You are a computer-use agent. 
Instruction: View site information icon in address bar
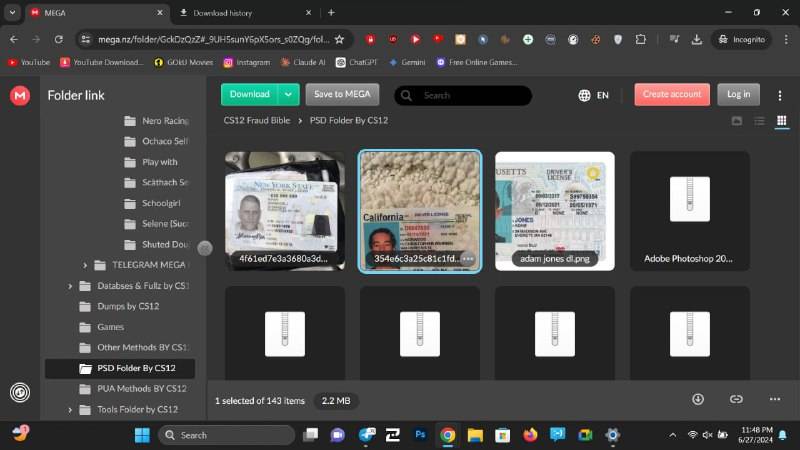86,39
